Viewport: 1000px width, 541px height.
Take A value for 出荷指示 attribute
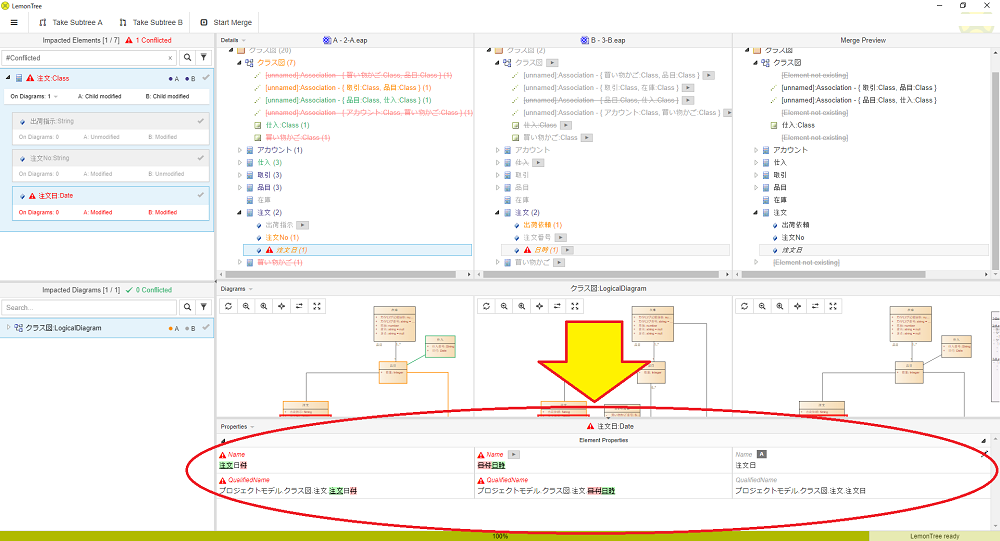(303, 225)
